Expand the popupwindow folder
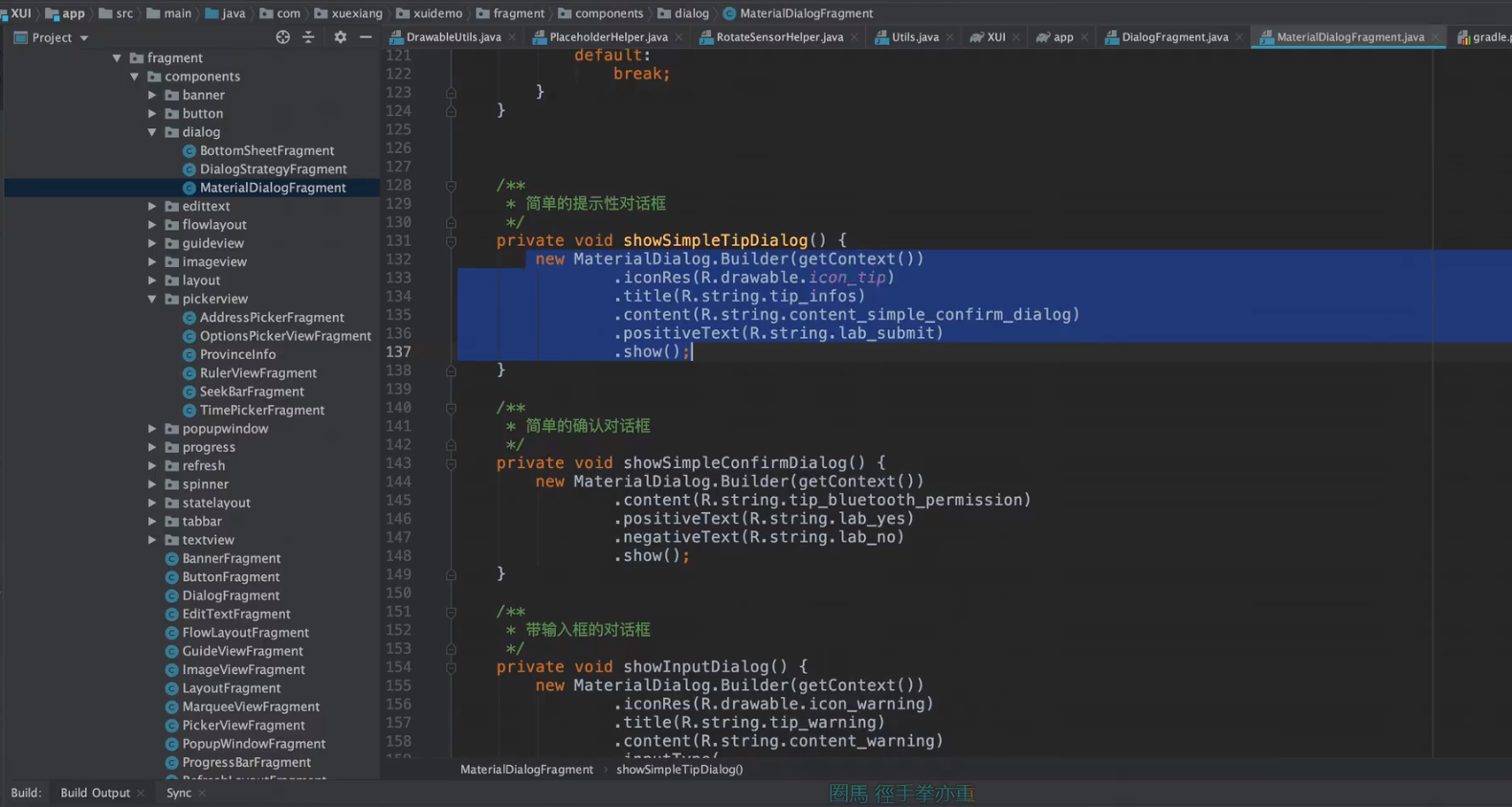 pos(152,429)
